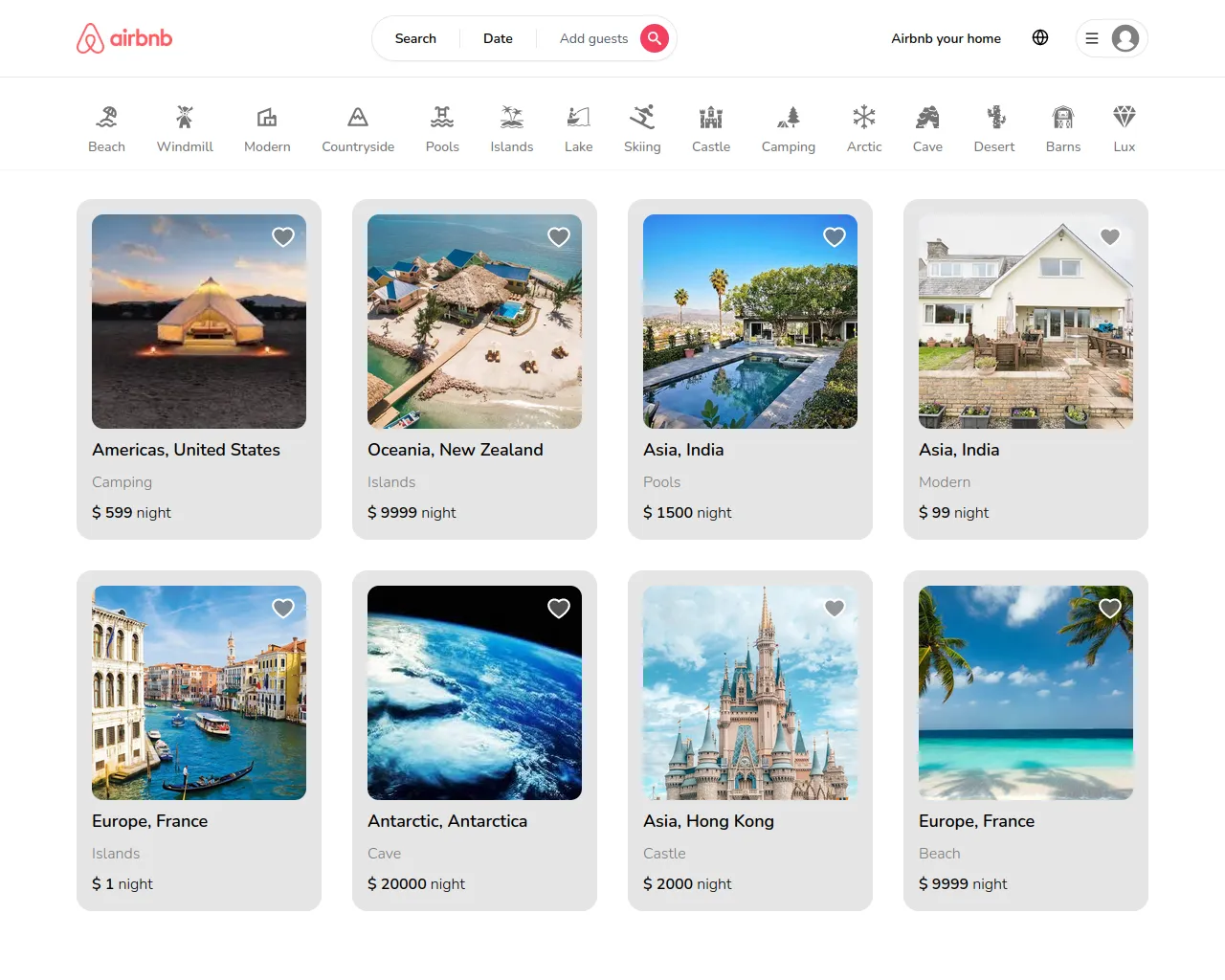Click the Airbnb your home link
The height and width of the screenshot is (980, 1225).
946,38
